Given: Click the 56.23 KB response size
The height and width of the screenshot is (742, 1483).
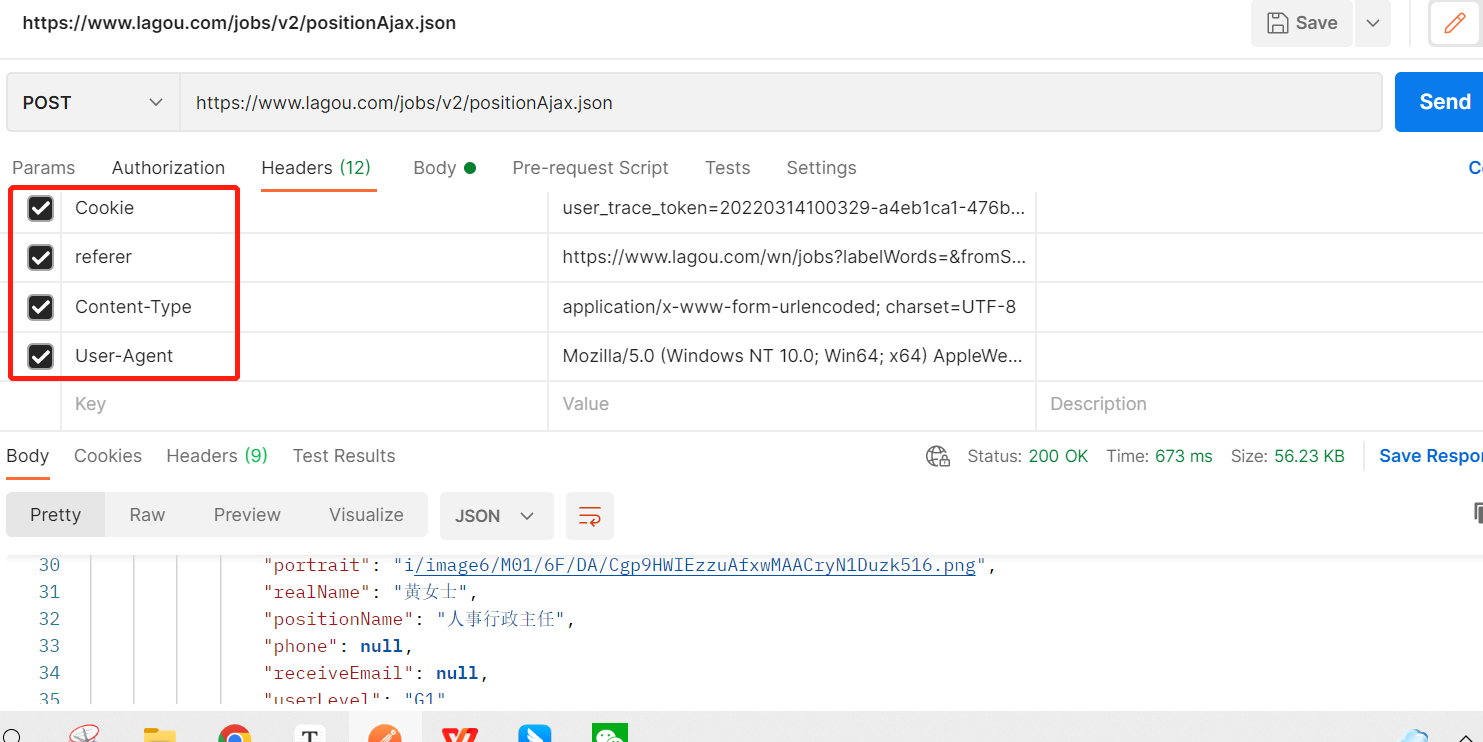Looking at the screenshot, I should point(1309,456).
